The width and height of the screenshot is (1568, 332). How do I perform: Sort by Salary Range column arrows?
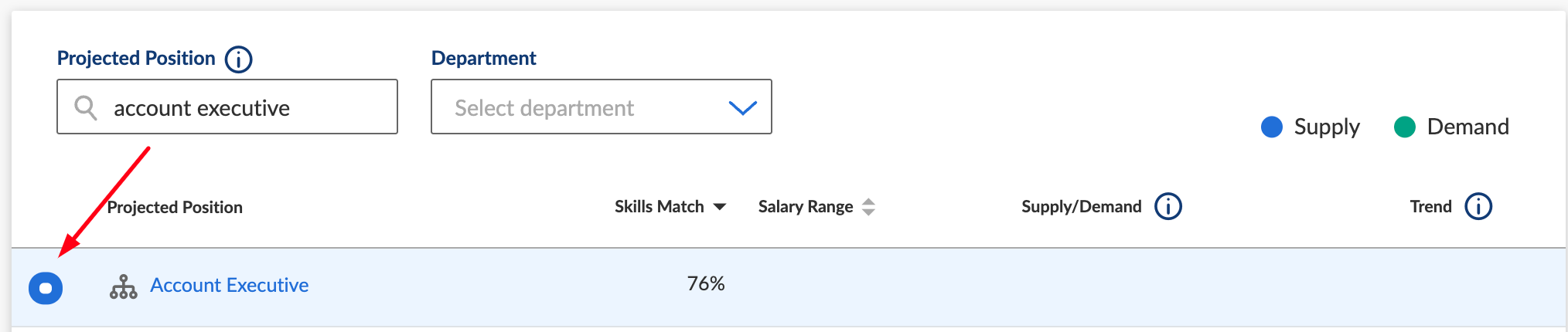(x=868, y=207)
